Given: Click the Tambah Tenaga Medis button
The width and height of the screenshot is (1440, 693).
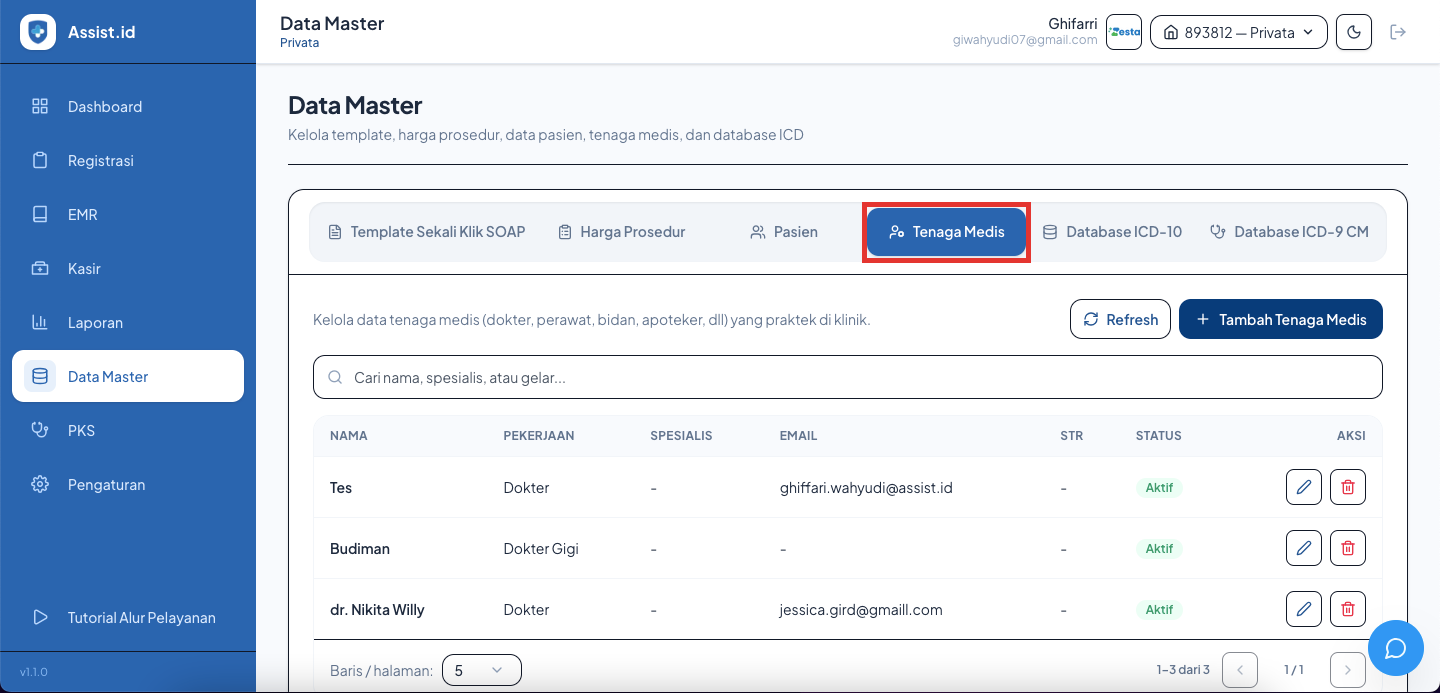Looking at the screenshot, I should click(1281, 319).
